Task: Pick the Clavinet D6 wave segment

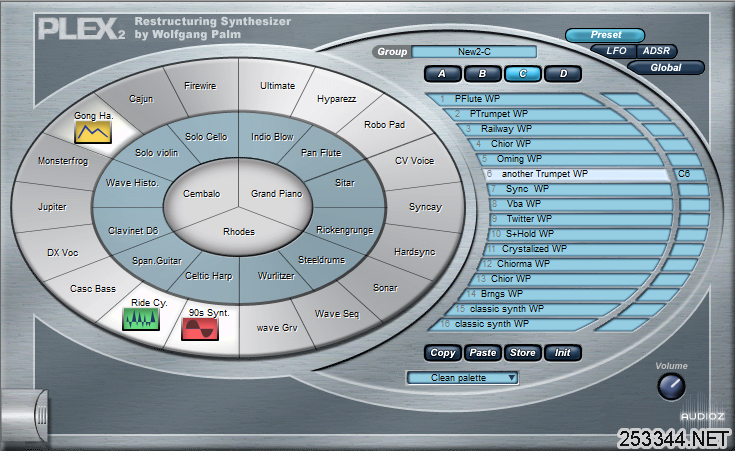Action: (133, 231)
